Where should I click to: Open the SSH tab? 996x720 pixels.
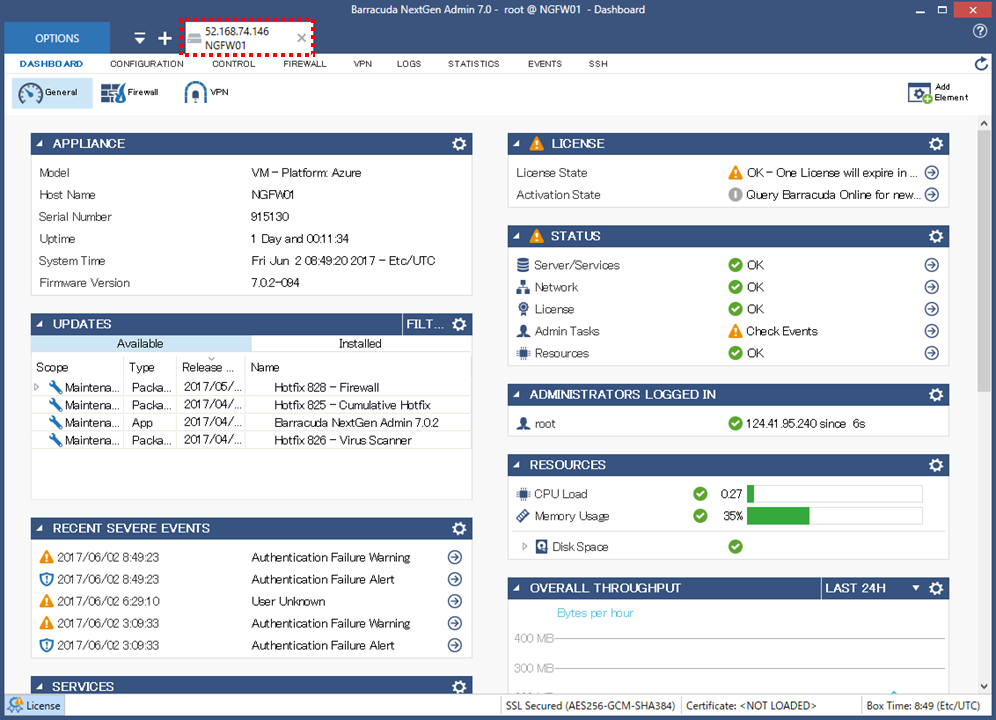598,64
